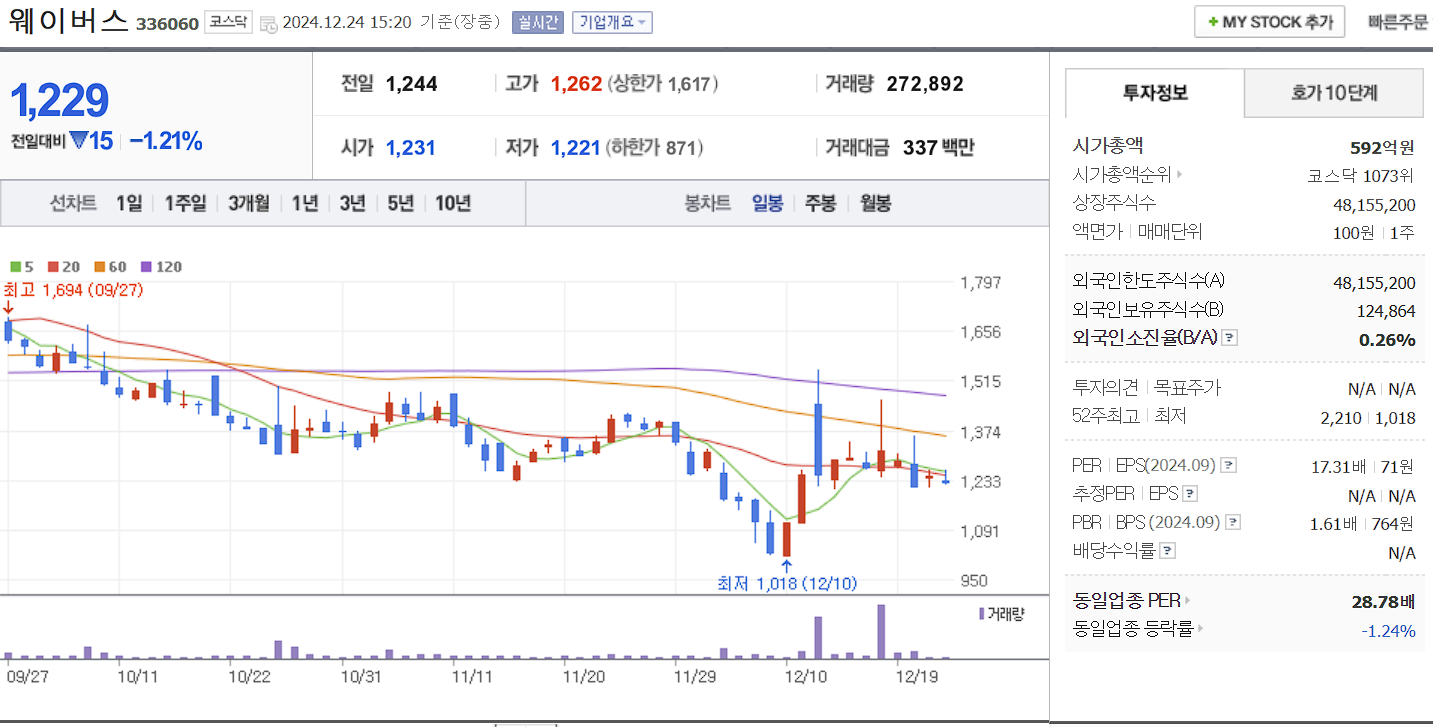This screenshot has width=1433, height=727.
Task: Click the 액면가 value 100원
Action: [1353, 232]
